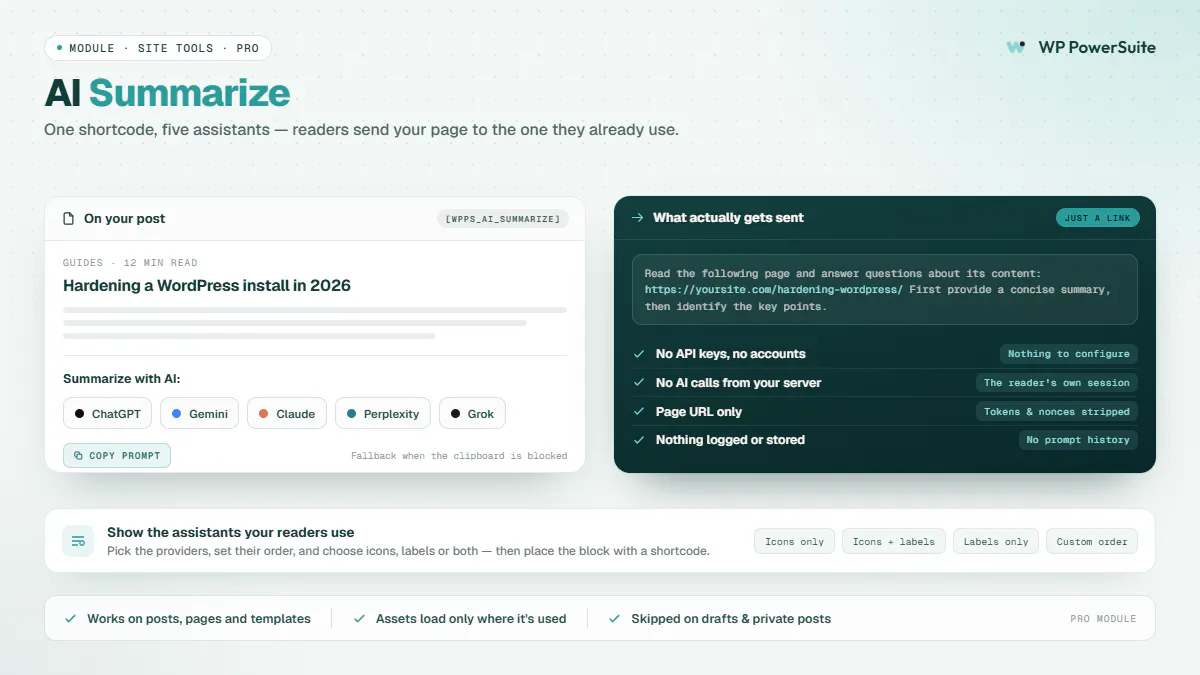The height and width of the screenshot is (675, 1200).
Task: Click checkmark beside Nothing logged or stored
Action: (638, 439)
